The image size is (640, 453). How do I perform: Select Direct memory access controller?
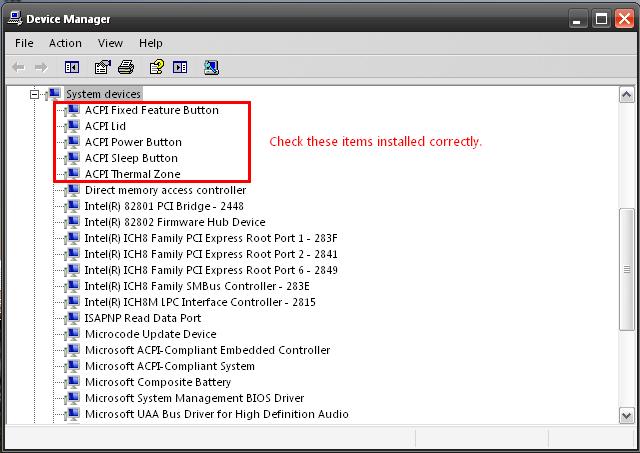click(x=165, y=190)
